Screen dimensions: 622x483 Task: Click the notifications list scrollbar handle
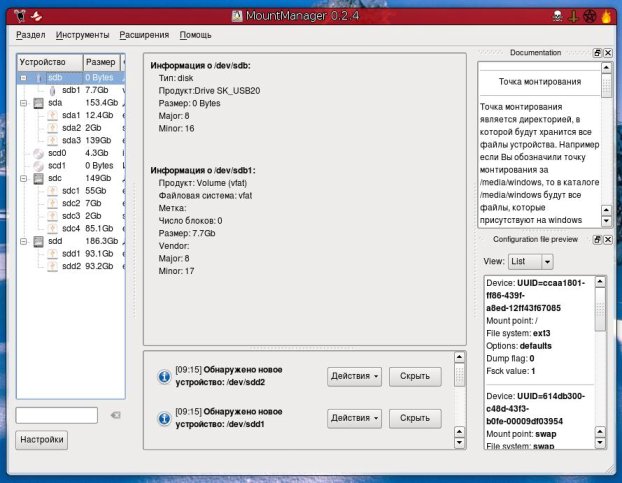click(459, 374)
